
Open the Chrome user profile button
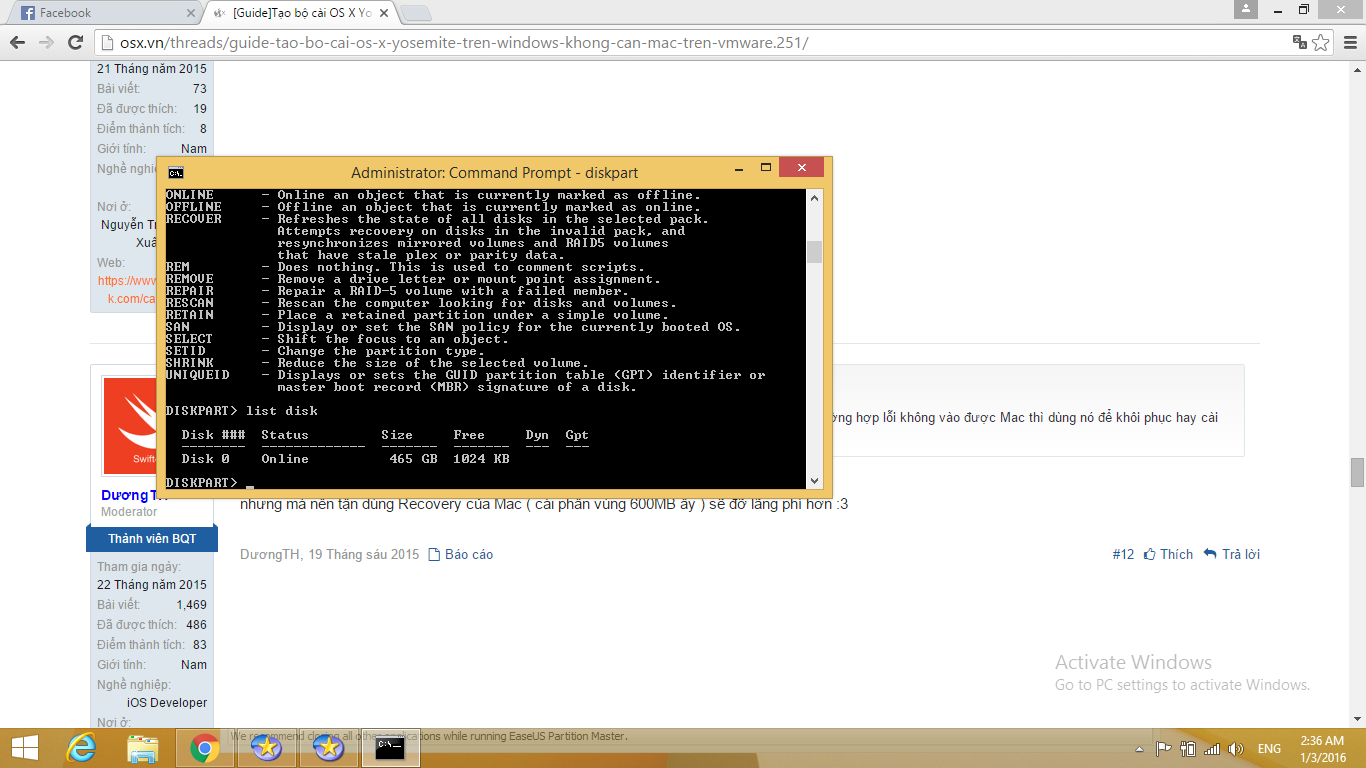[1245, 10]
